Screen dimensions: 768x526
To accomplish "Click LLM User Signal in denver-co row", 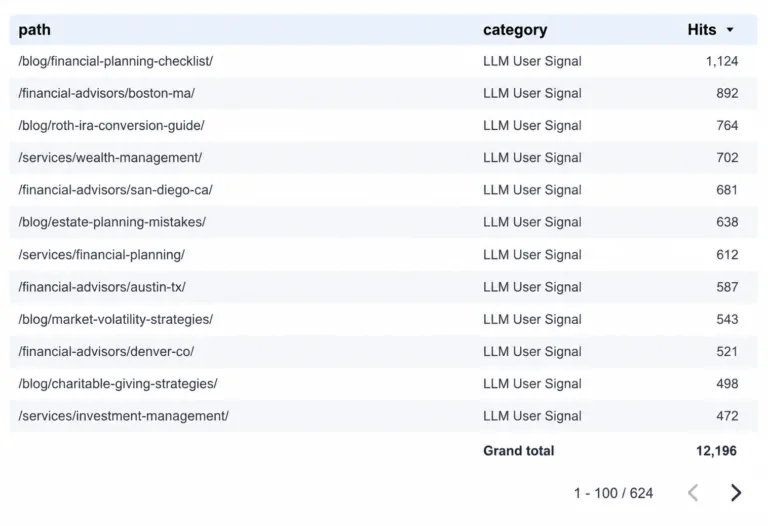I will click(x=532, y=352).
